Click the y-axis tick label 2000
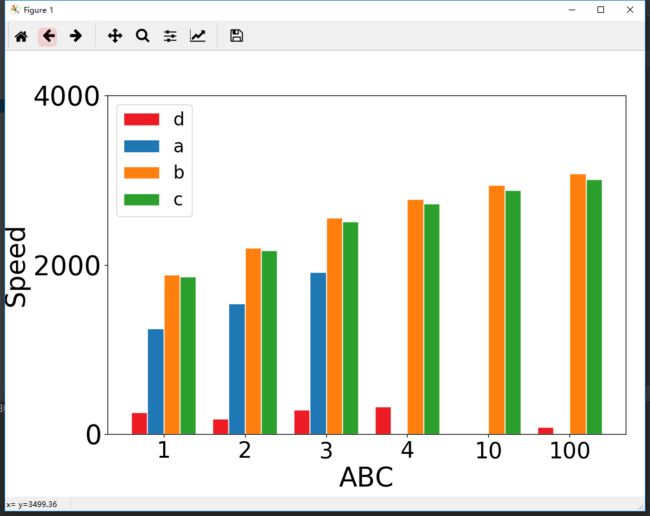 (67, 266)
